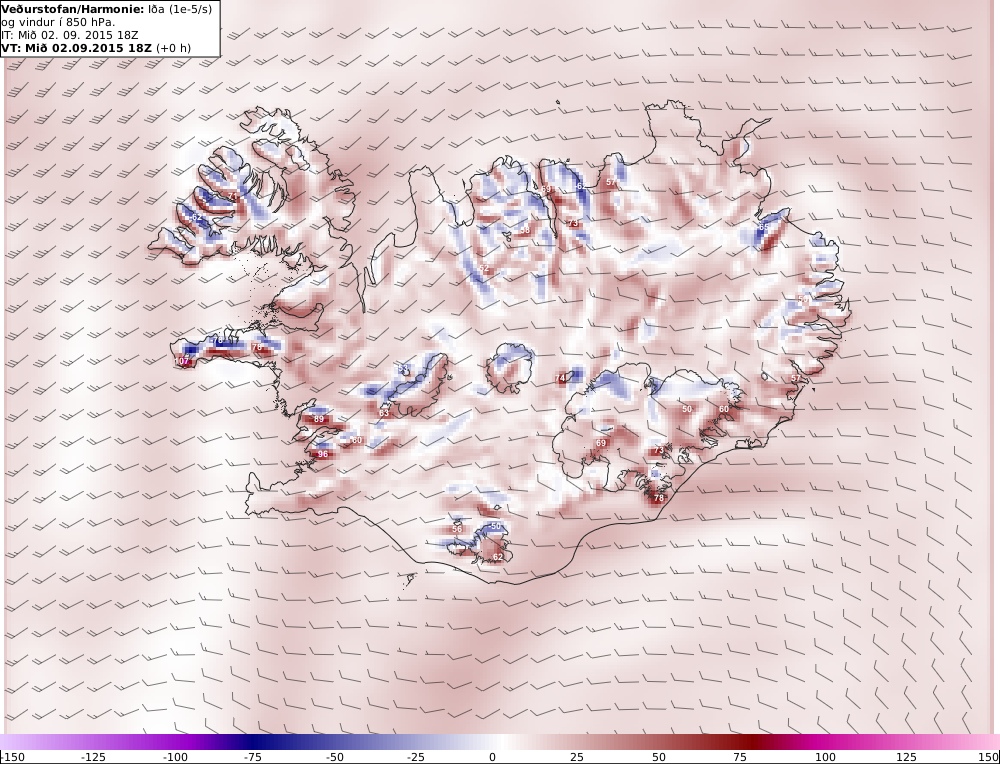Click the 56 vorticity value label
Viewport: 1000px width, 764px height.
(457, 529)
